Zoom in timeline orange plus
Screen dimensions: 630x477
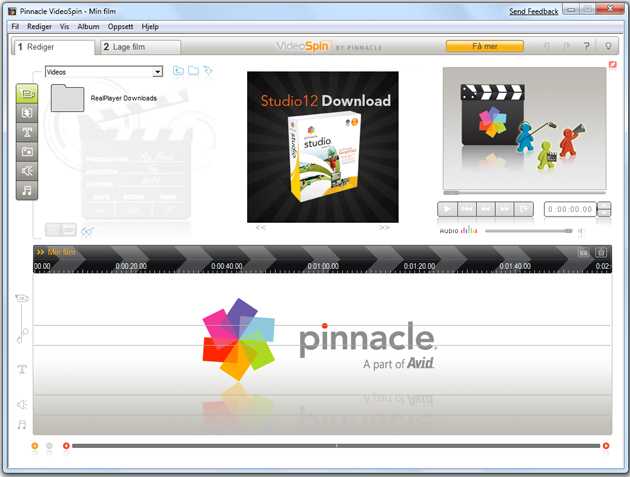point(35,446)
